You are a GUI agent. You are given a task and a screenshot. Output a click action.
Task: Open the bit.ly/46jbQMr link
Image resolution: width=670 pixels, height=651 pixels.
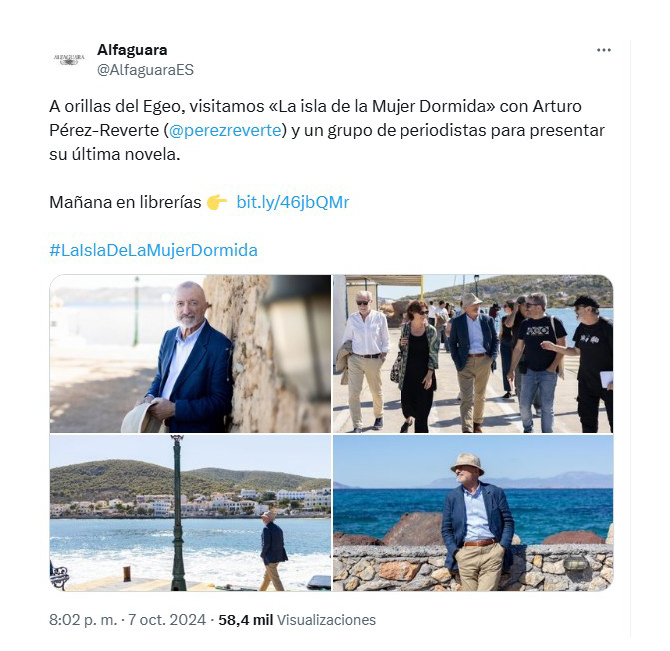(x=293, y=202)
